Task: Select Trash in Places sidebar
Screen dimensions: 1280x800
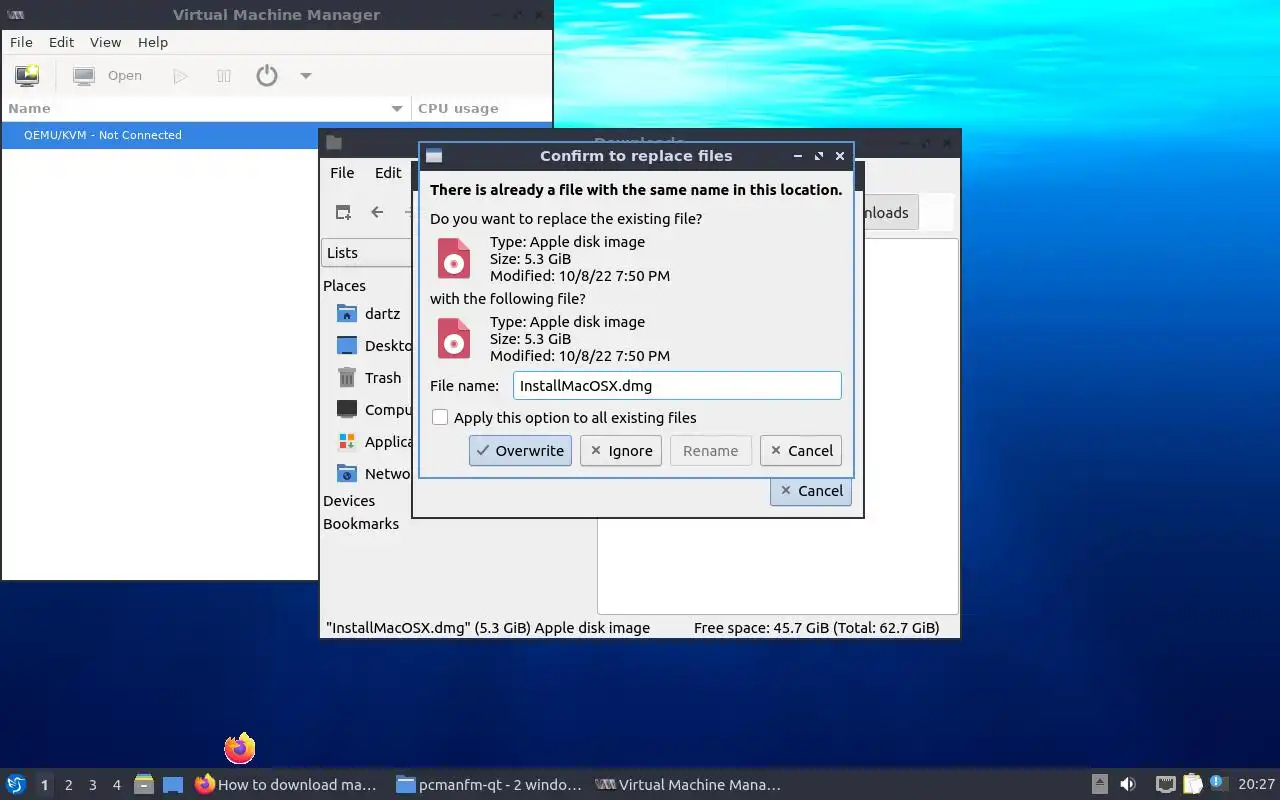Action: pos(369,377)
